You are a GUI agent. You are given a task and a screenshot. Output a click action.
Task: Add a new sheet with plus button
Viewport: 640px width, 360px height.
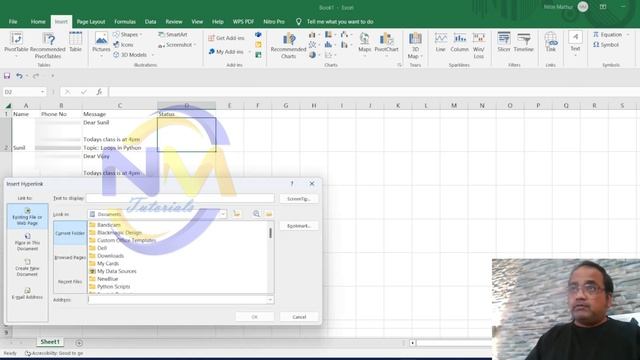tap(79, 343)
